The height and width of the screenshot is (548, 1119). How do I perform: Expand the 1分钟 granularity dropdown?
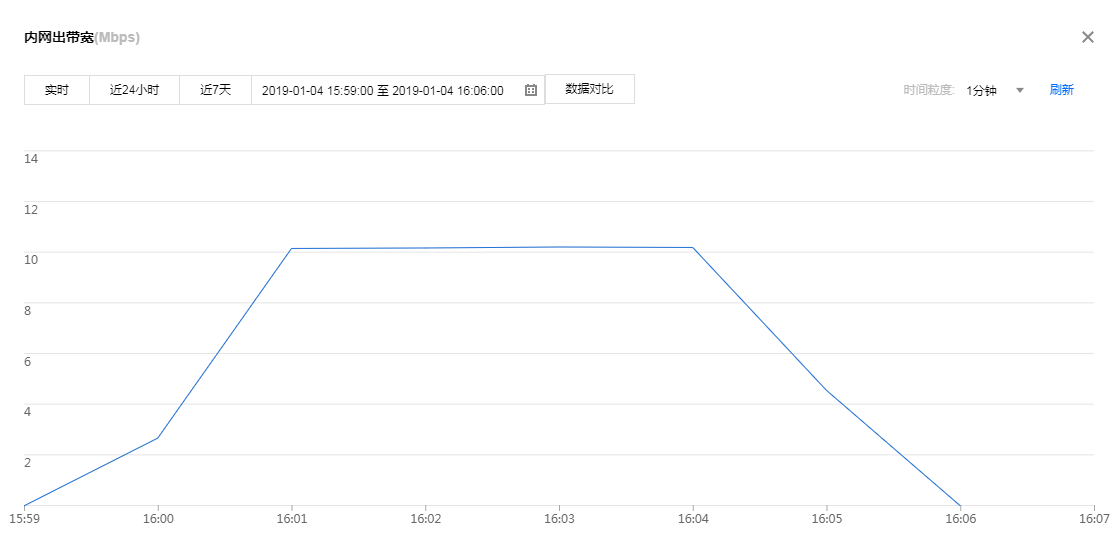(995, 90)
